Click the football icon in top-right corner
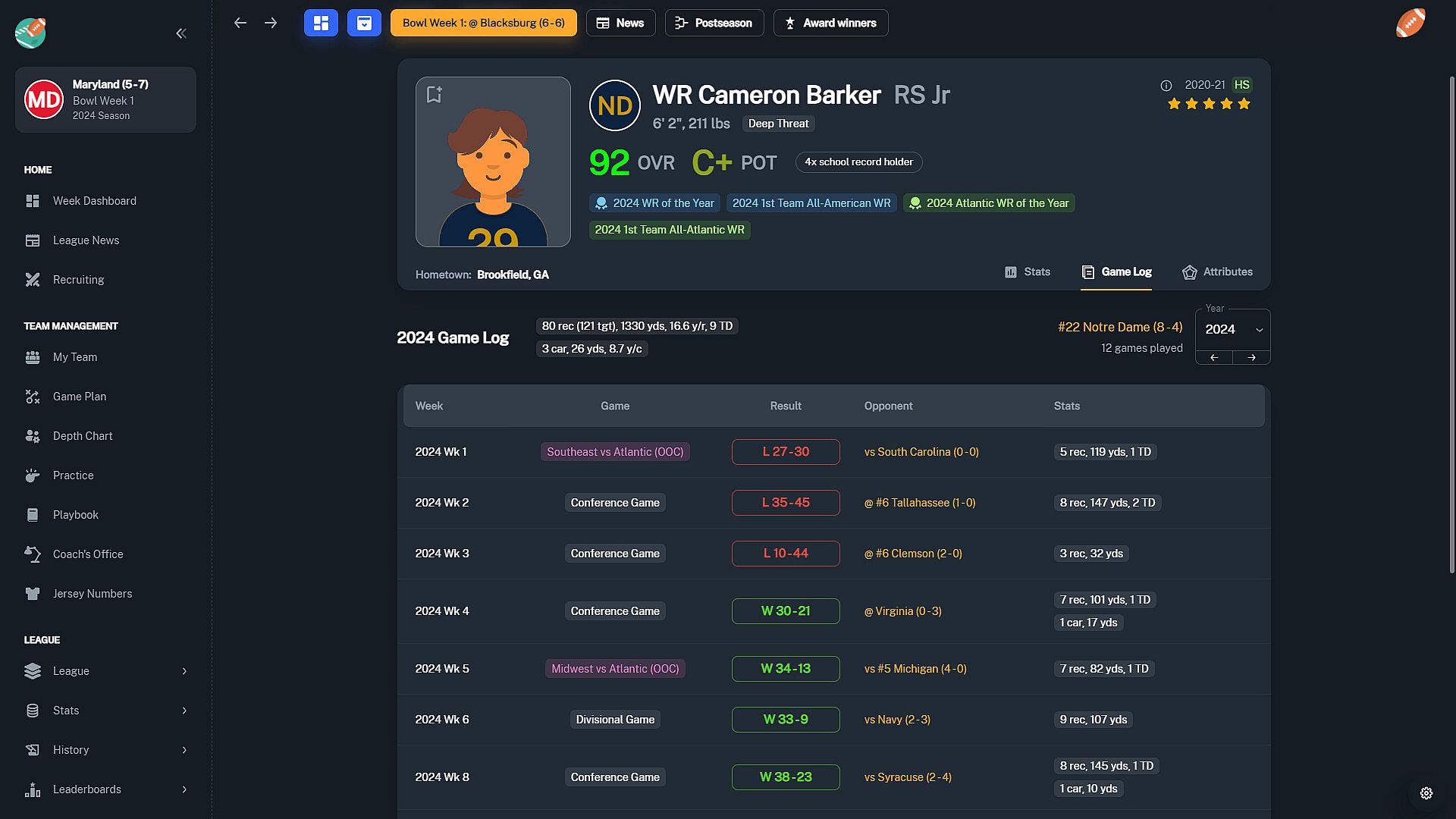The image size is (1456, 819). 1410,23
